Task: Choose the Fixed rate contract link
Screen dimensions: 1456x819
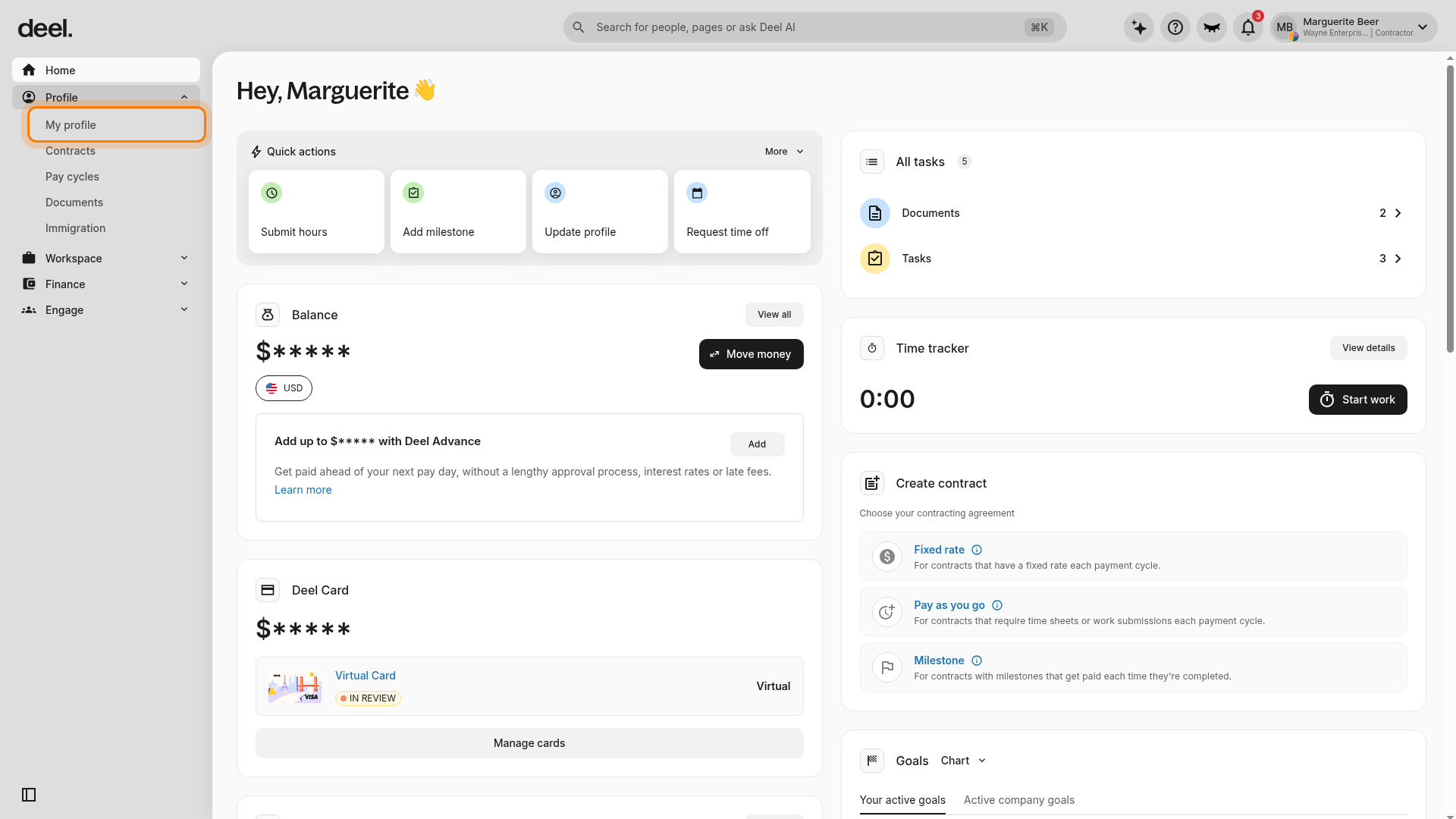Action: (x=939, y=550)
